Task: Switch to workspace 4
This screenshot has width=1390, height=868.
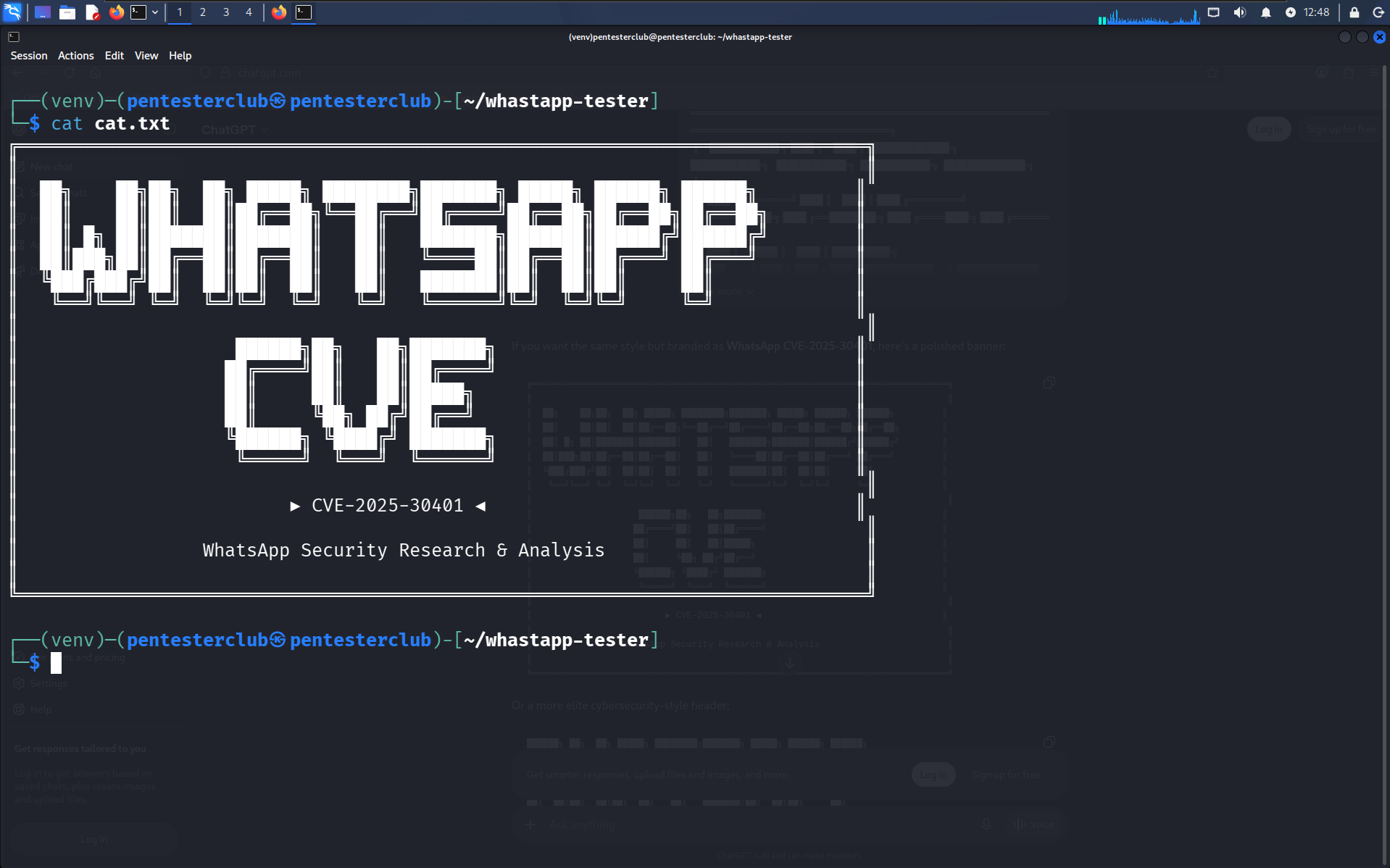Action: click(249, 12)
